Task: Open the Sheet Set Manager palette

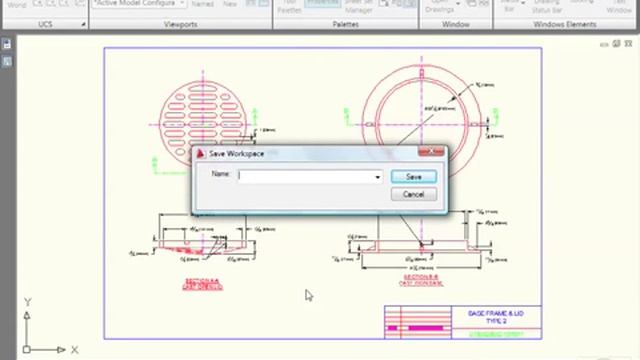Action: [359, 6]
